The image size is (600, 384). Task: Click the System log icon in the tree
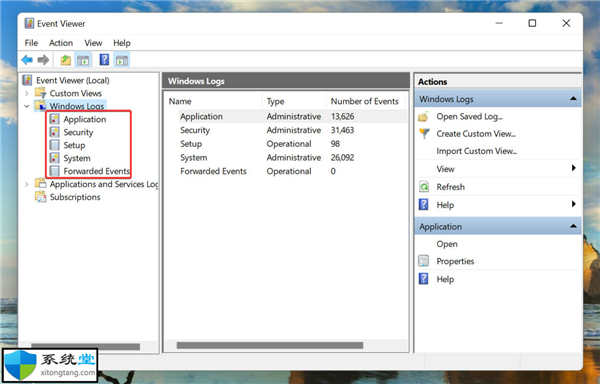55,158
